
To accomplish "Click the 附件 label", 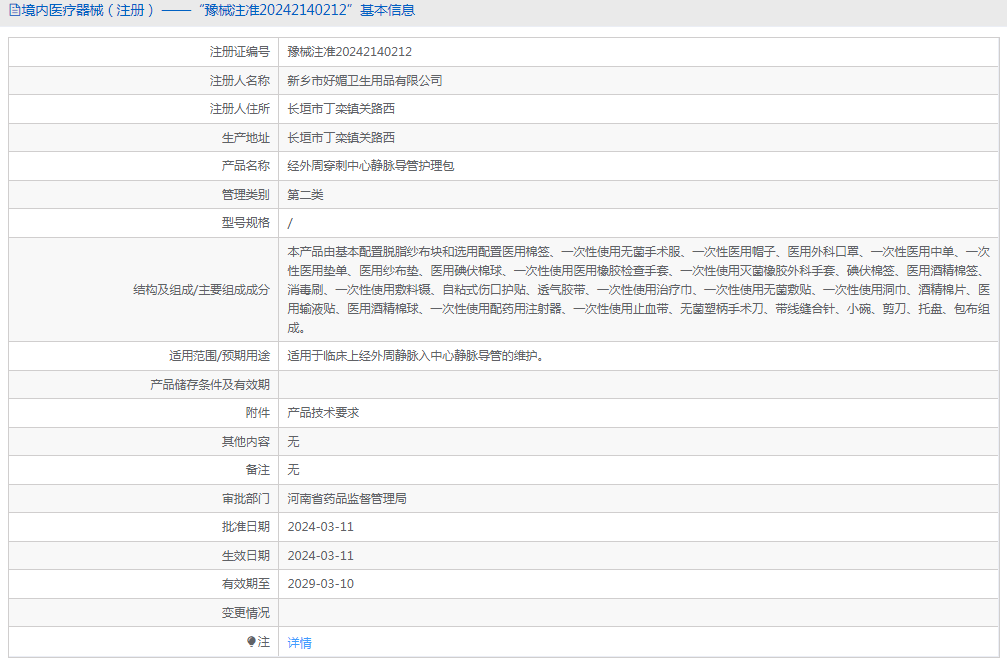I will 258,412.
